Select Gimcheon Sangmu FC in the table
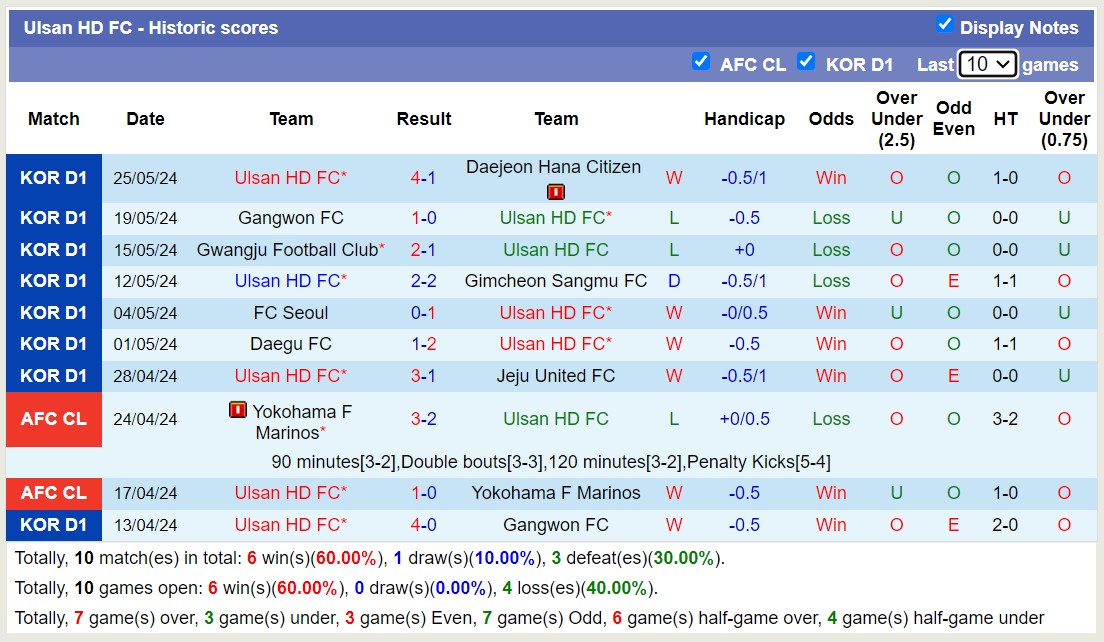This screenshot has width=1104, height=642. click(x=555, y=281)
